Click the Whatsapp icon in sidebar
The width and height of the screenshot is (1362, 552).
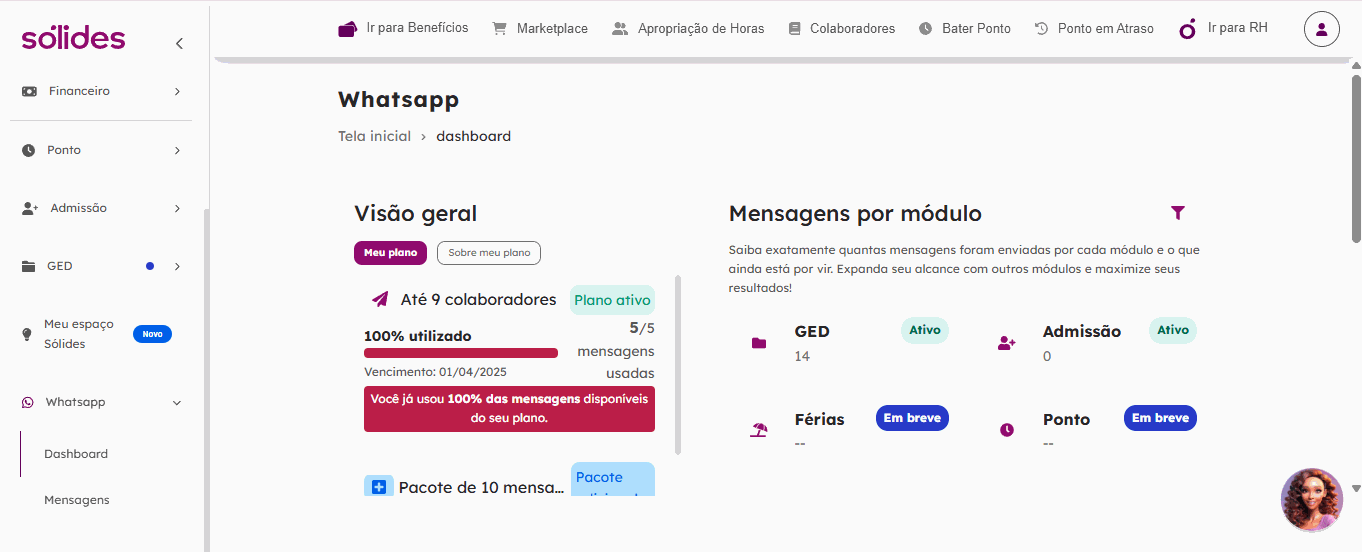[x=28, y=402]
